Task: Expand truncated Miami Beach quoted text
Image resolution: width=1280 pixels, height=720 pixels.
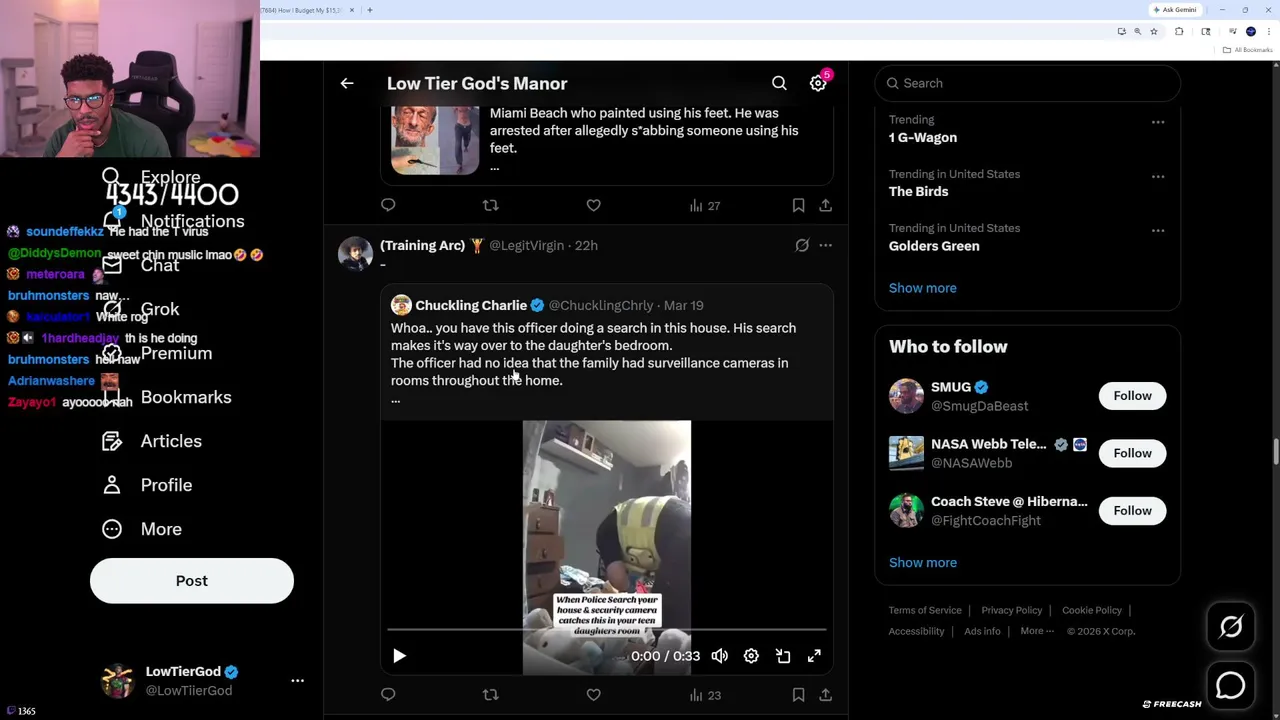Action: click(x=494, y=168)
